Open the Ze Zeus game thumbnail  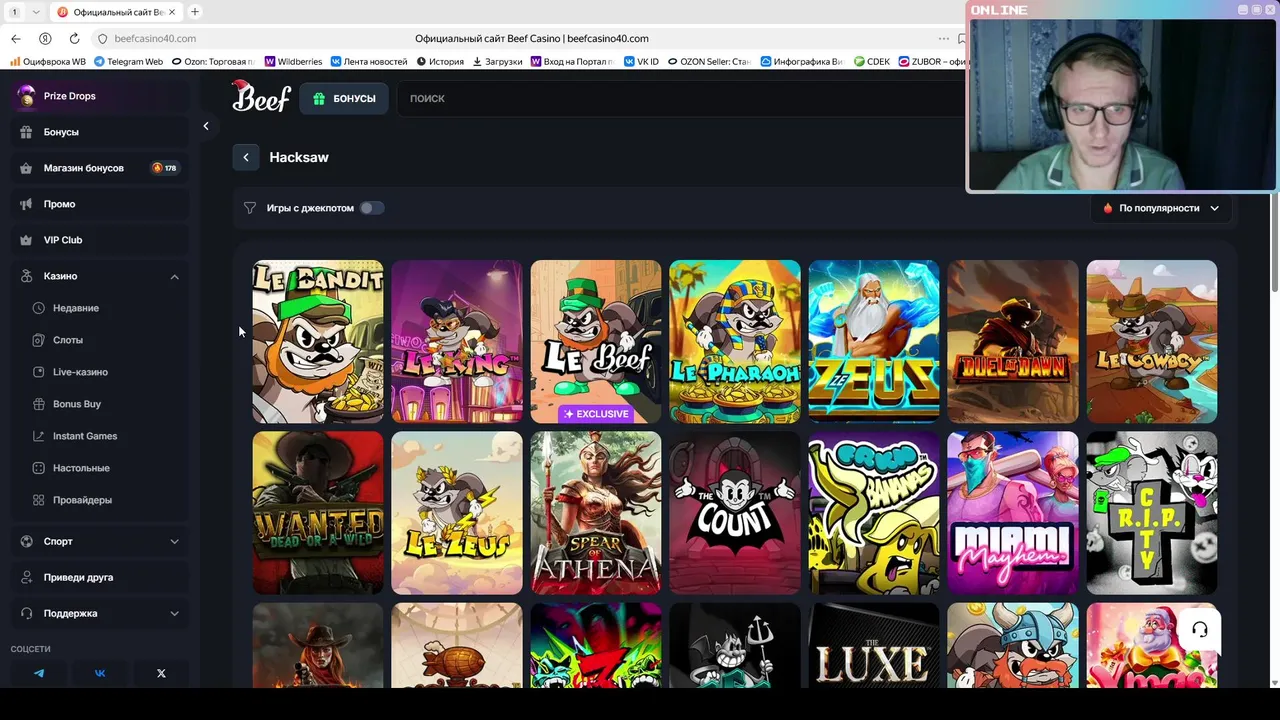(874, 342)
